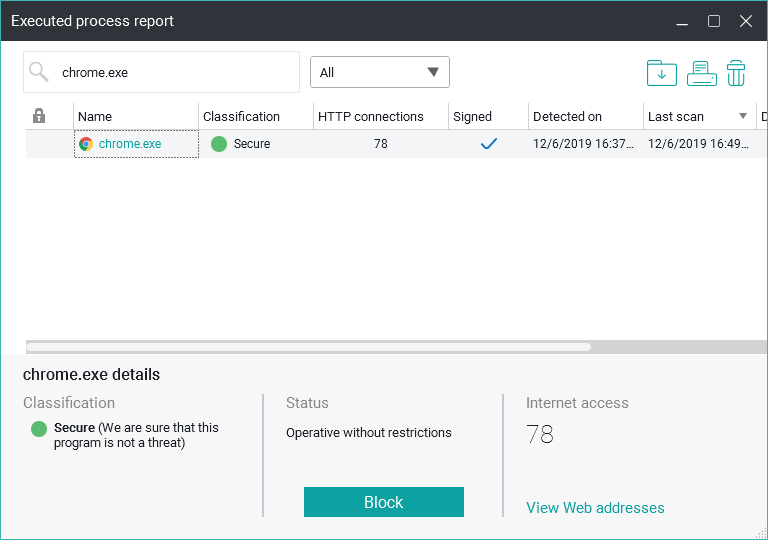Click the lock column header icon

39,116
